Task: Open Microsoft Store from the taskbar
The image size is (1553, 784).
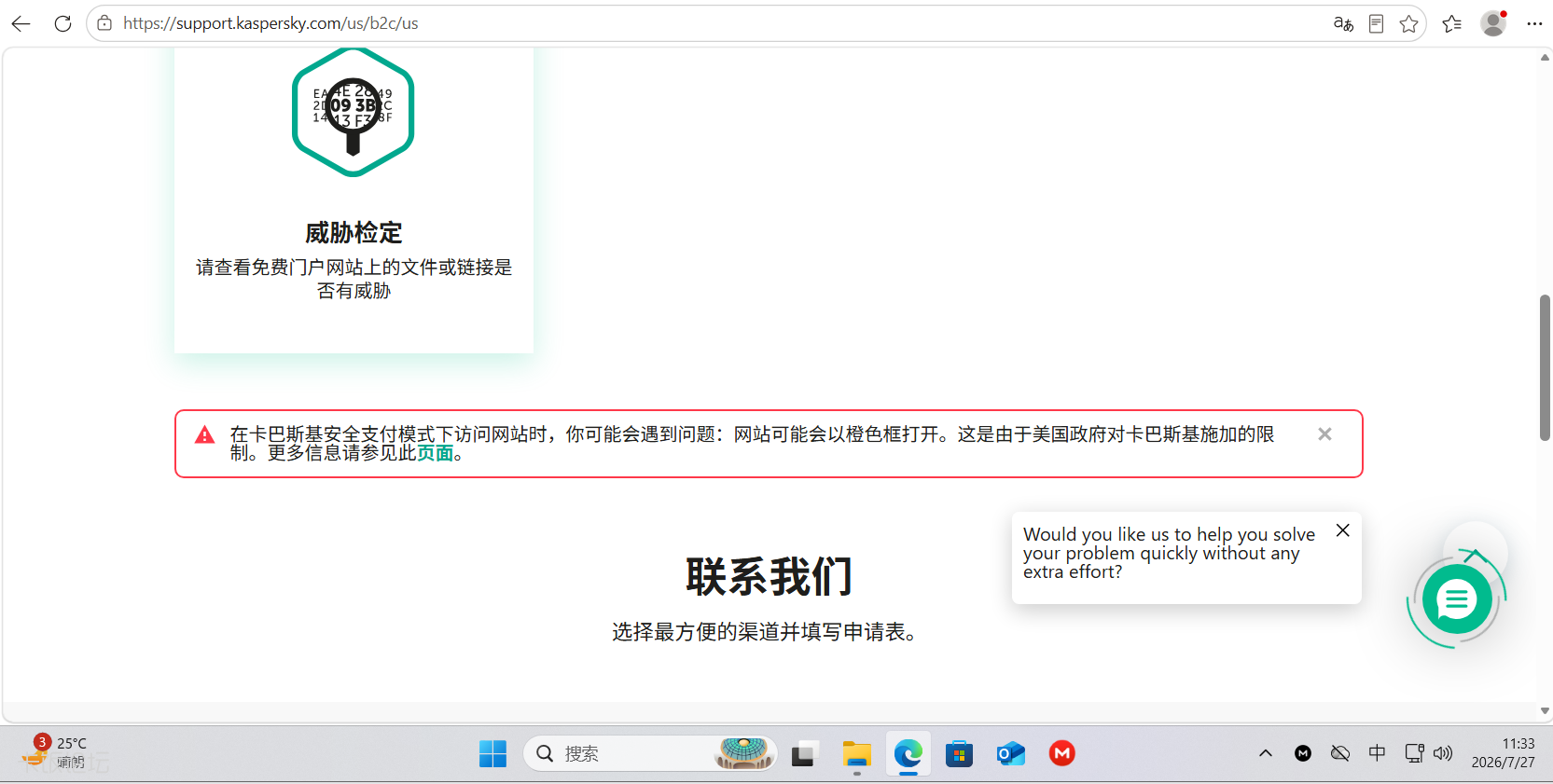Action: (959, 753)
